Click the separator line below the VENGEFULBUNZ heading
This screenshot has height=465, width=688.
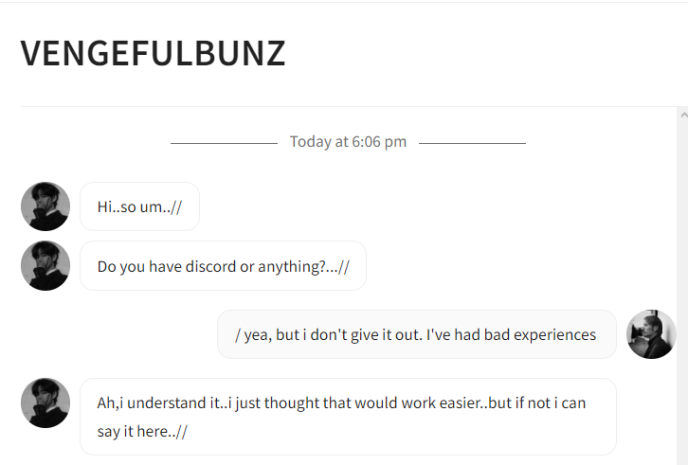(x=349, y=106)
